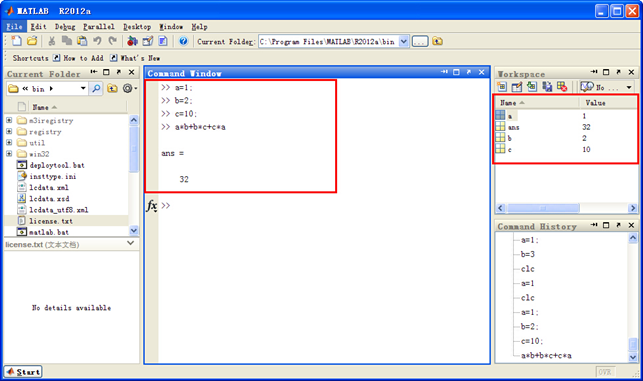Click the search icon in Current Folder
The image size is (643, 381).
(96, 89)
